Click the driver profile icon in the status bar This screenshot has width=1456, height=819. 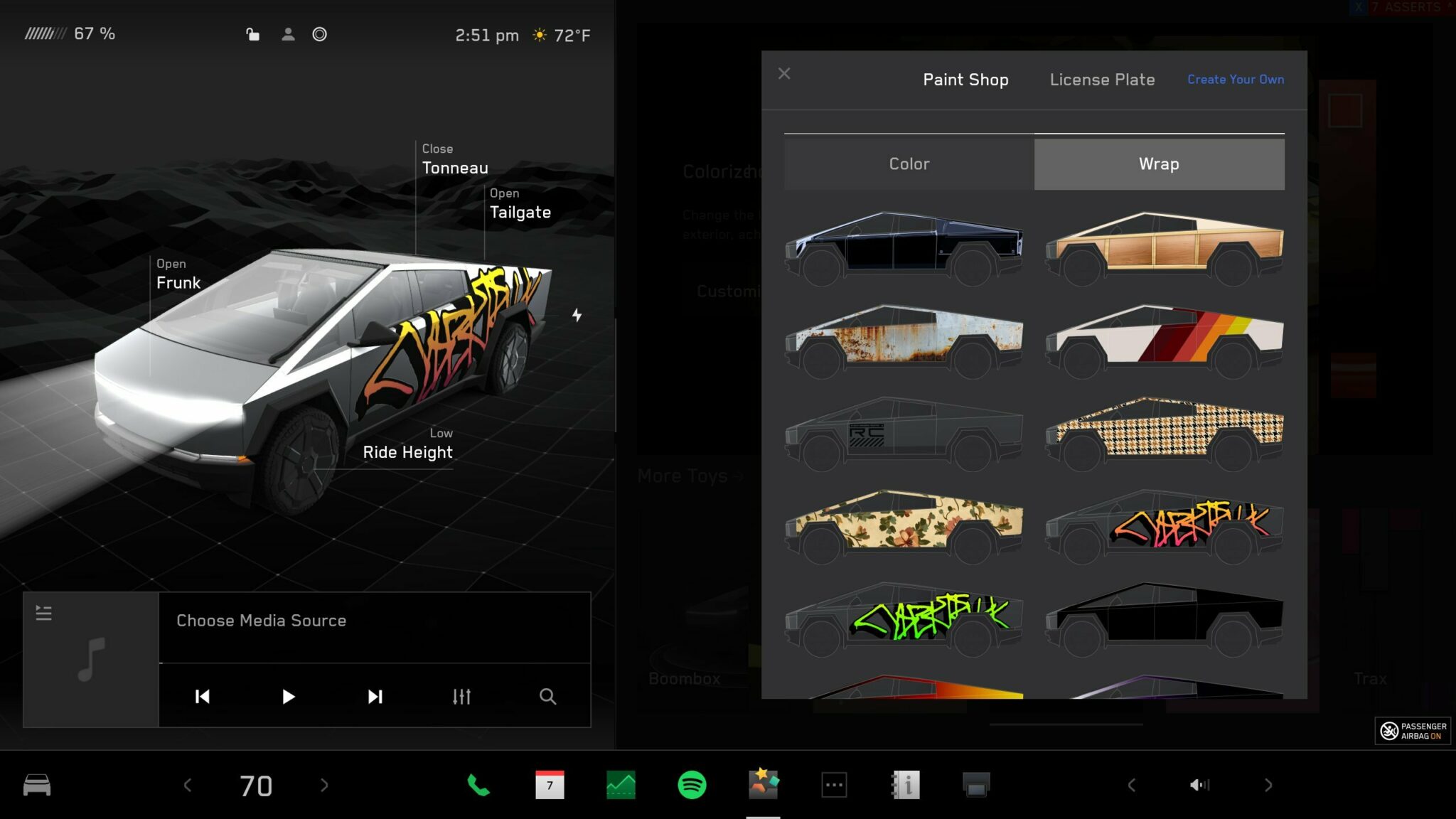(289, 33)
